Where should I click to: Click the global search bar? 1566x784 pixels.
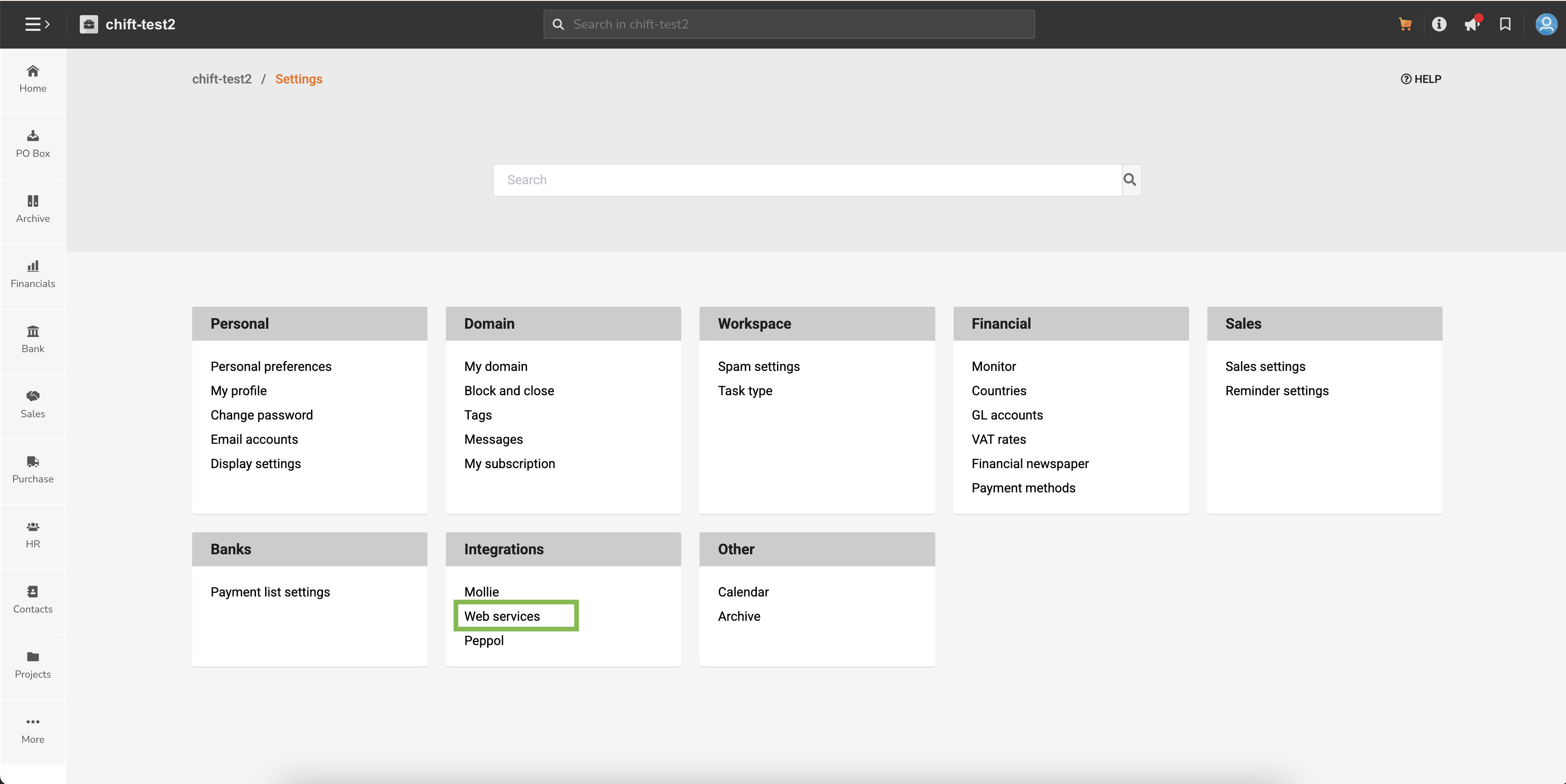coord(789,24)
